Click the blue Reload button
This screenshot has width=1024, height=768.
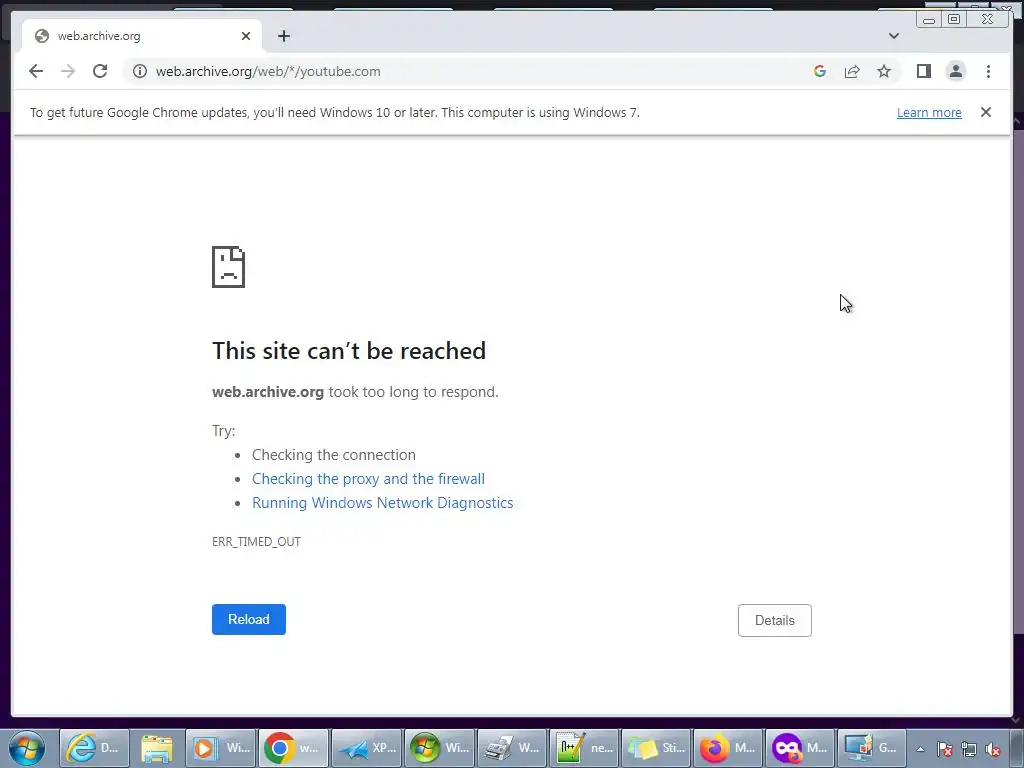click(x=249, y=619)
